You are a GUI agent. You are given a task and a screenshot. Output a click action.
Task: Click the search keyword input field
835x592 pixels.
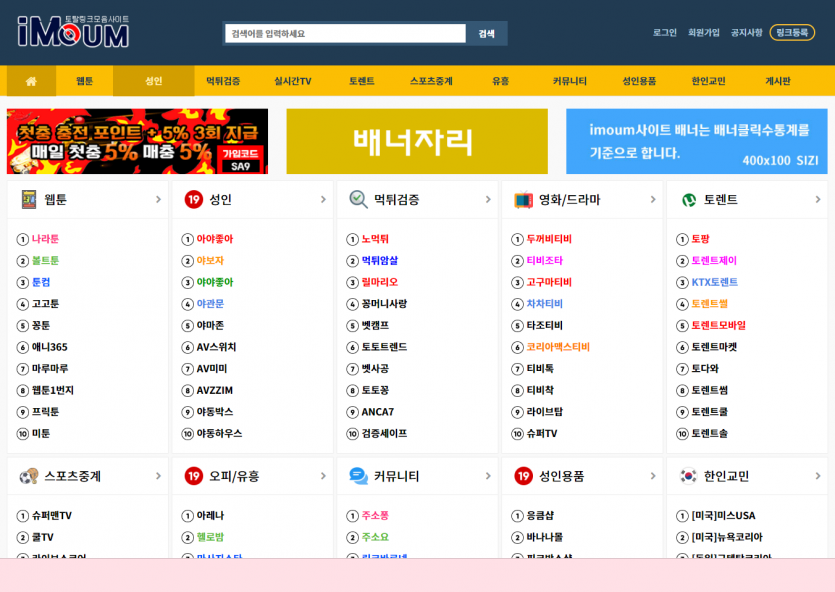coord(344,34)
